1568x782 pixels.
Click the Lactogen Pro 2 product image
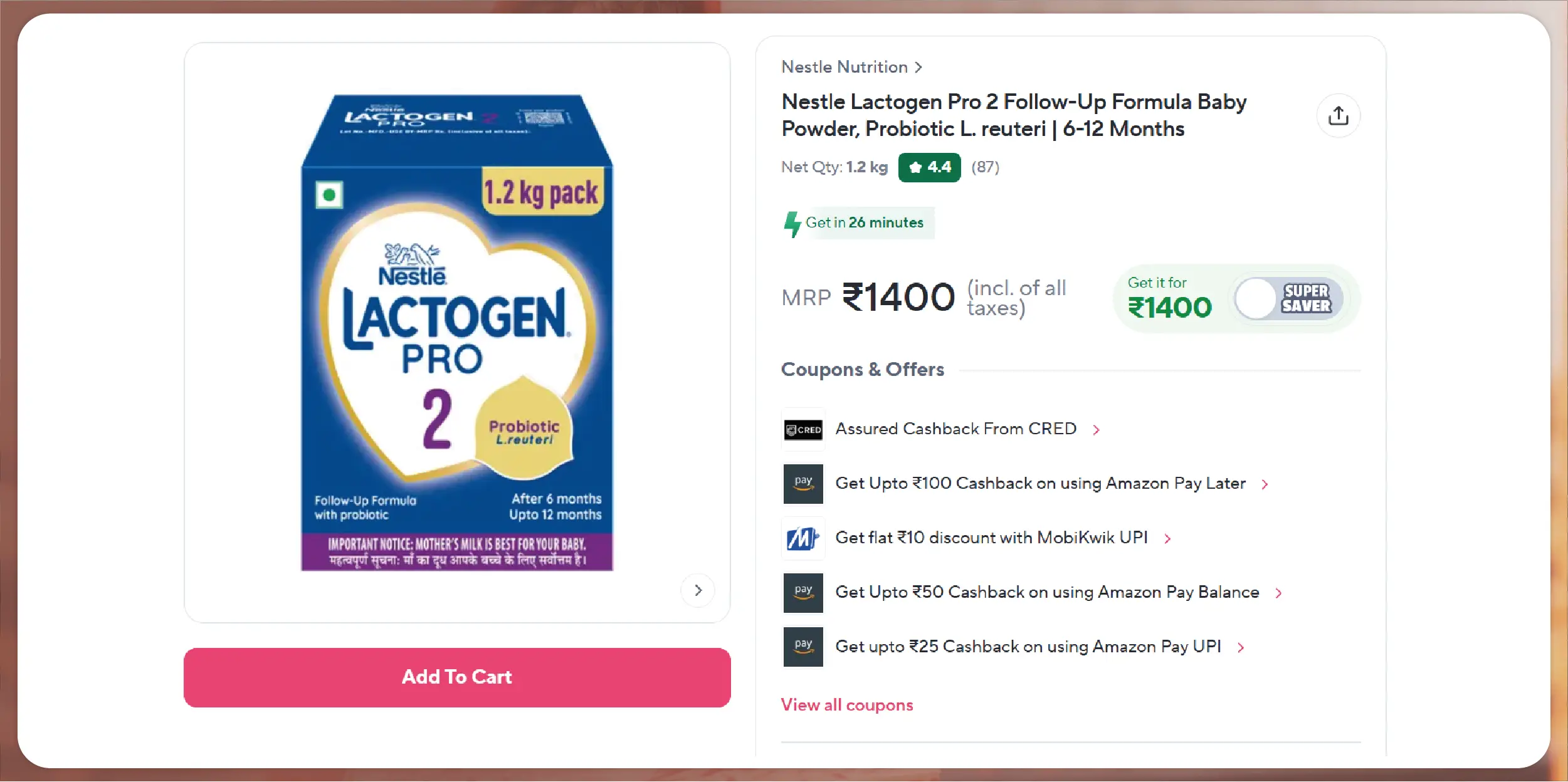click(x=457, y=332)
